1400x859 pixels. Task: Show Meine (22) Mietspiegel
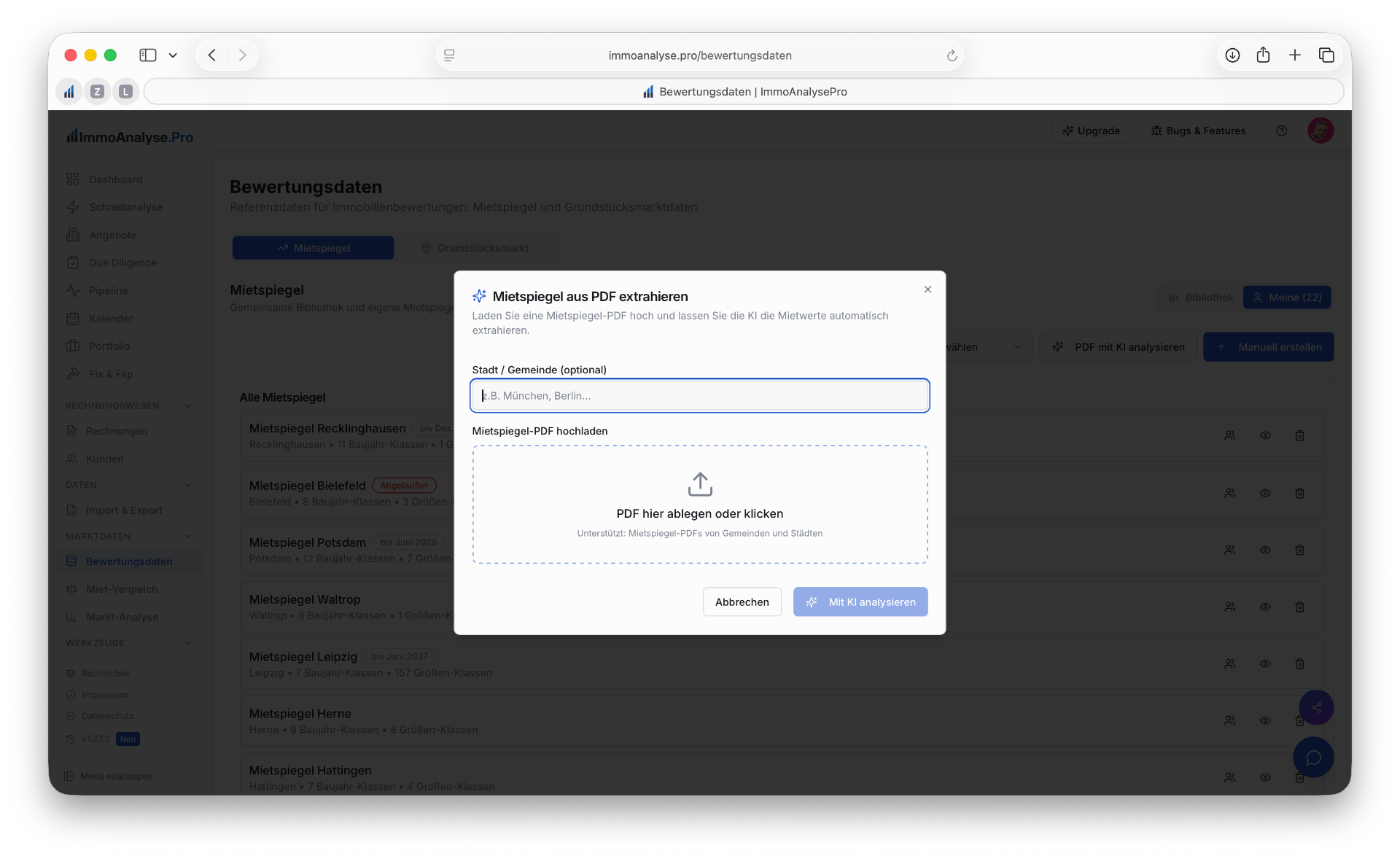(x=1287, y=298)
